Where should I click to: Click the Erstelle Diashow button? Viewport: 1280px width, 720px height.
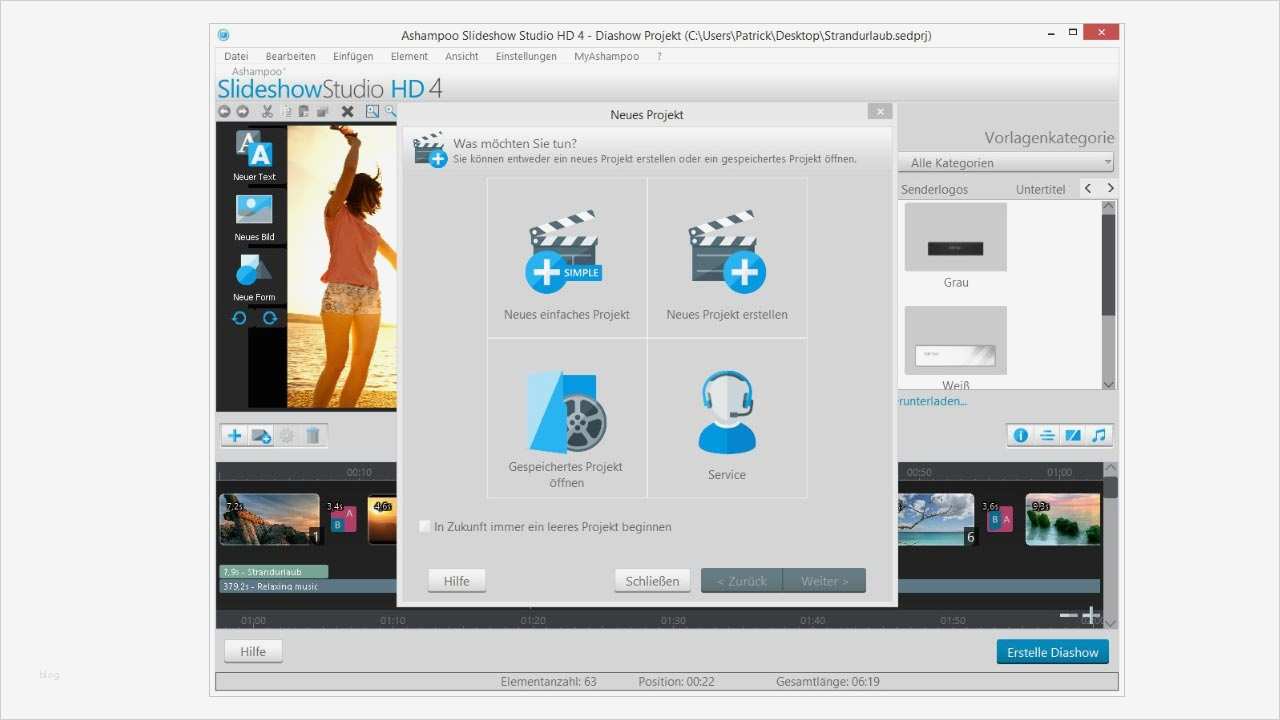[x=1052, y=652]
